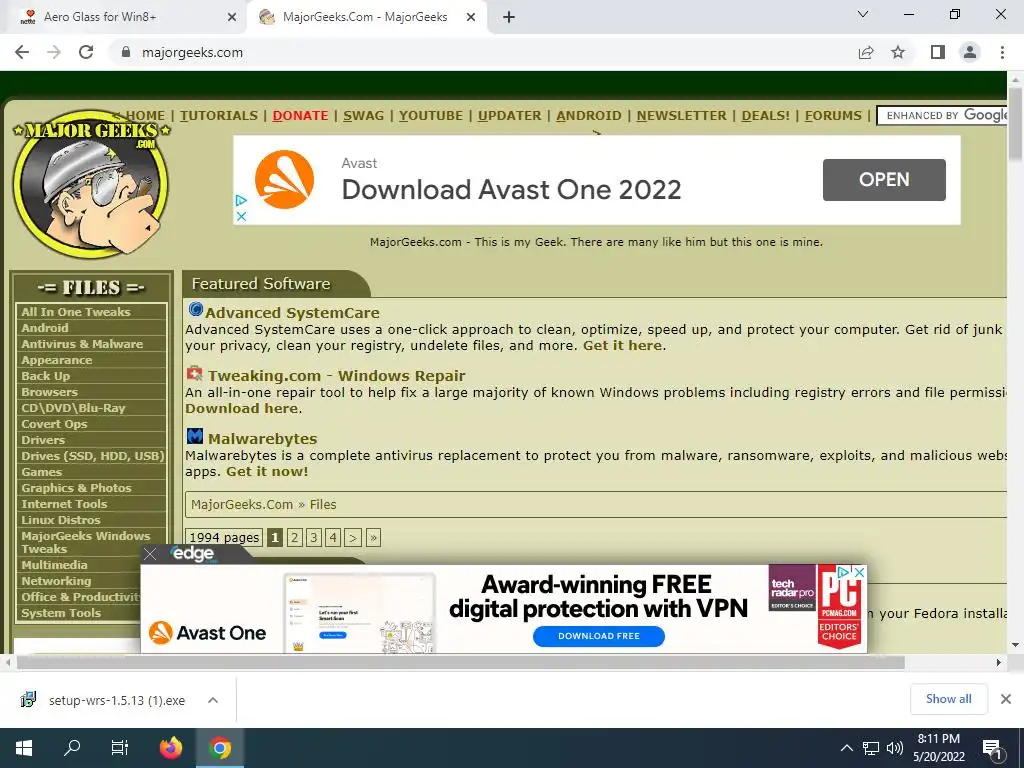
Task: Click the forward navigation arrow
Action: (x=54, y=52)
